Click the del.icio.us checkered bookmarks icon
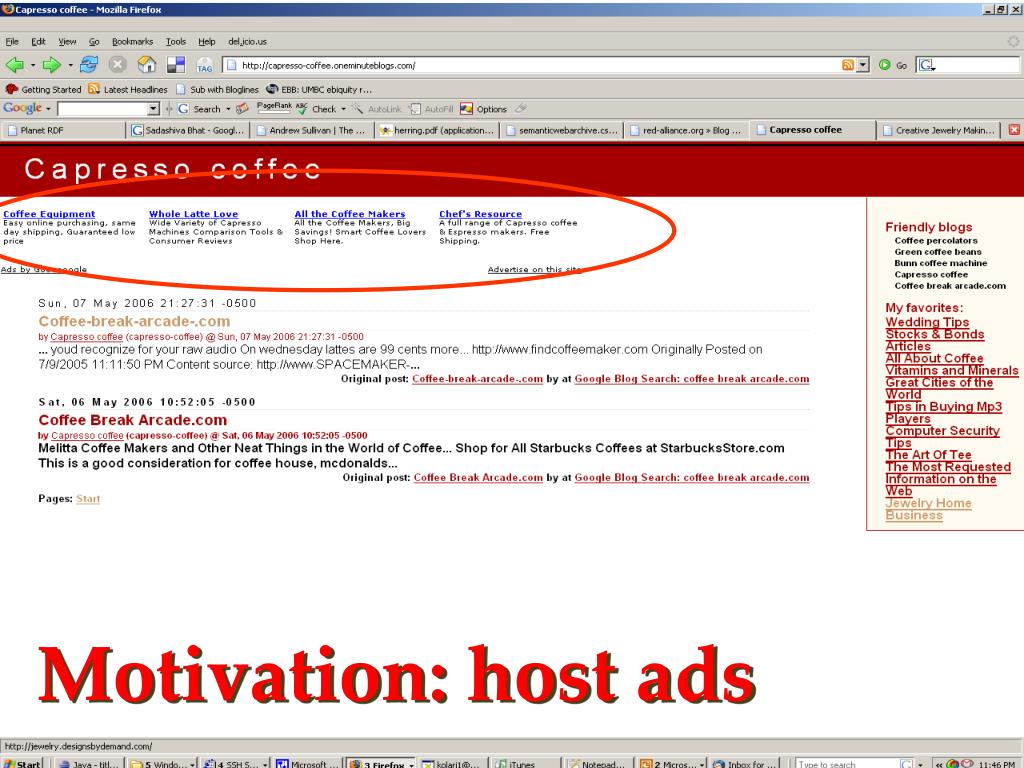 [176, 65]
